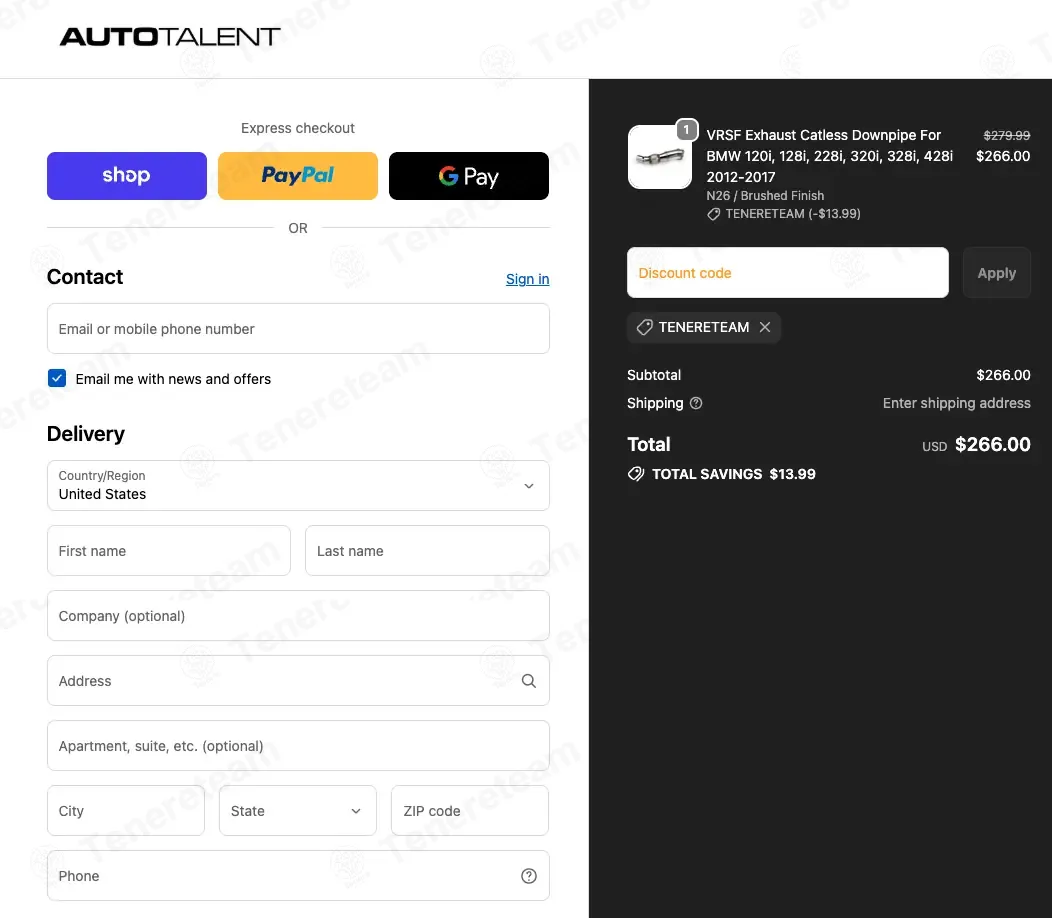
Task: Open the Country/Region dropdown
Action: [298, 485]
